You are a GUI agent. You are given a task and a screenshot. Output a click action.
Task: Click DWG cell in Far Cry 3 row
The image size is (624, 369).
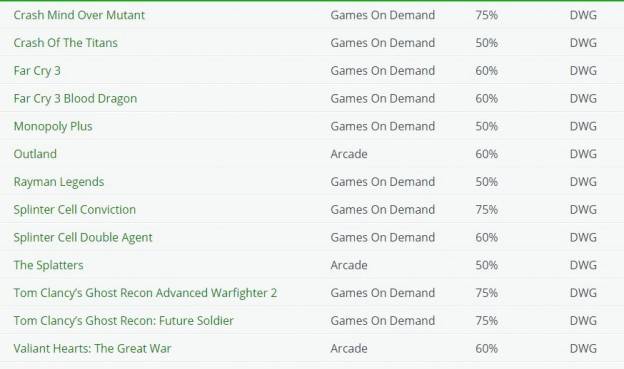[x=583, y=71]
